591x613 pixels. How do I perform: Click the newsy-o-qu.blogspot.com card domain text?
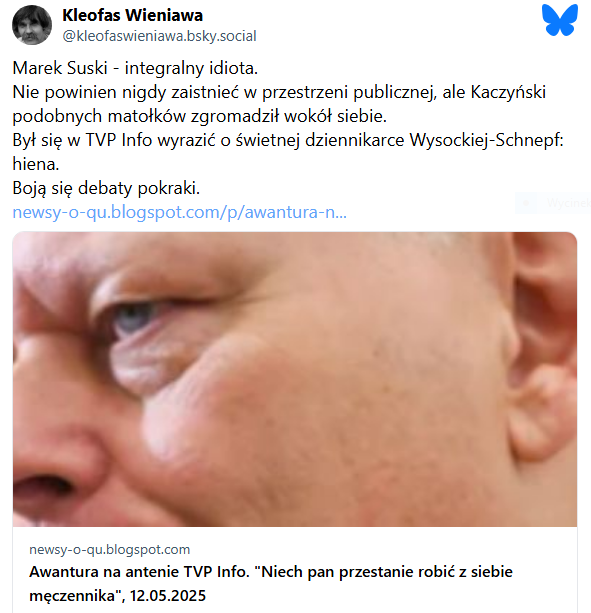[109, 549]
